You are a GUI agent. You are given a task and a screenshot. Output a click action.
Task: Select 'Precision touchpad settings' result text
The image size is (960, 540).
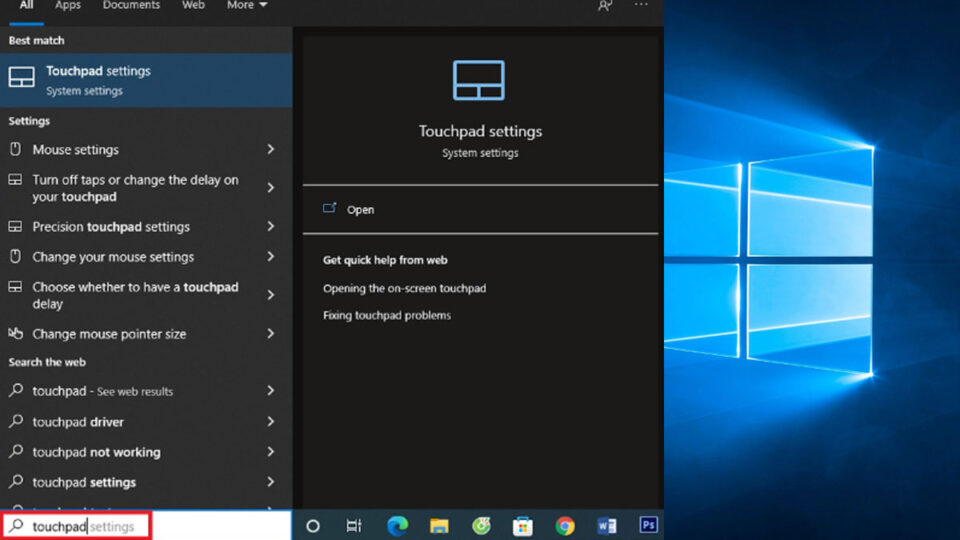click(111, 227)
